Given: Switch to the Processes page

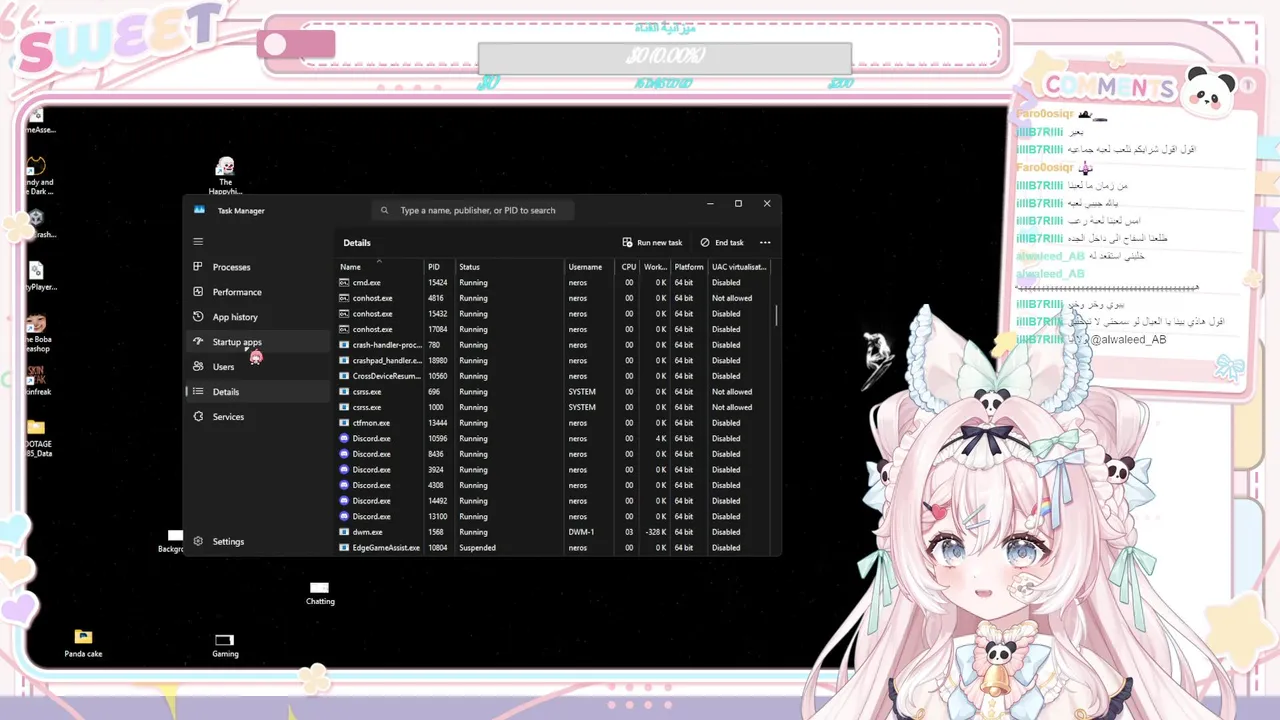Looking at the screenshot, I should click(257, 267).
